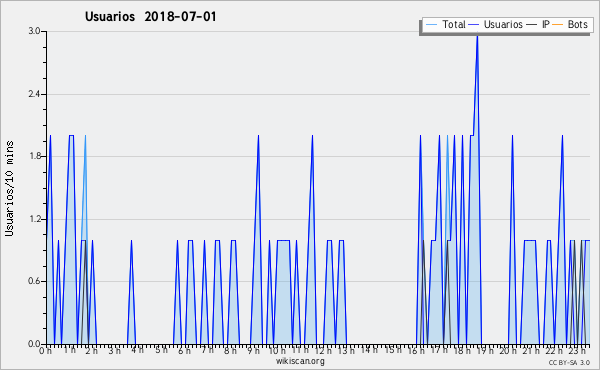The width and height of the screenshot is (600, 370).
Task: Click the '20 h' x-axis label
Action: point(509,350)
